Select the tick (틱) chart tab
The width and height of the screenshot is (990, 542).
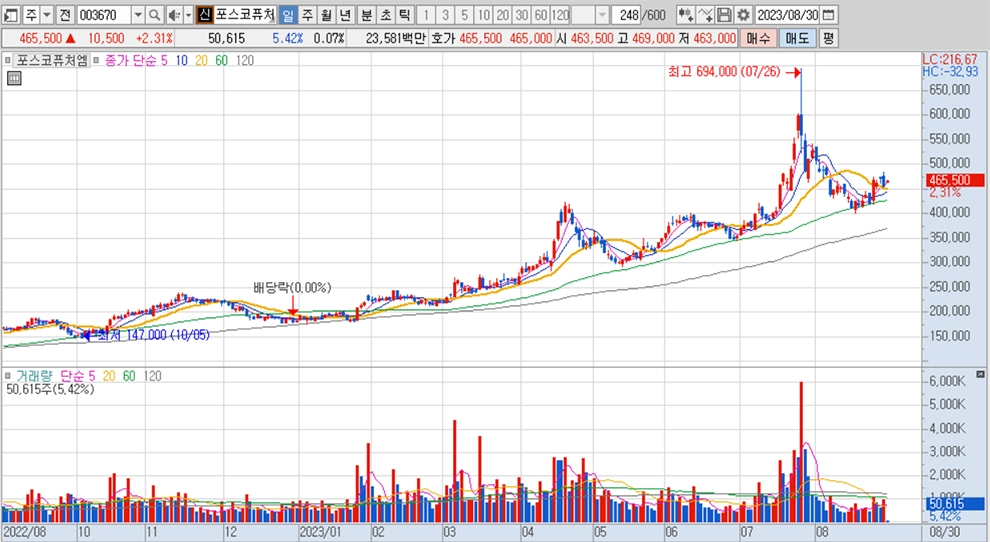[x=403, y=15]
